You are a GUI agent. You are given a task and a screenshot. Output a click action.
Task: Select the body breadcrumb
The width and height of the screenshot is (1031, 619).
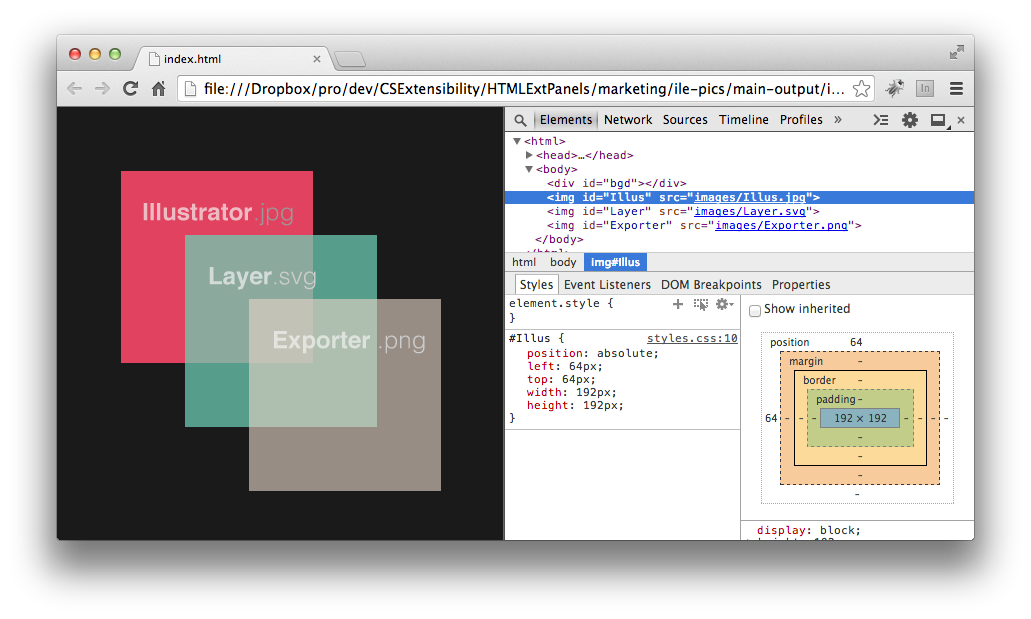(563, 262)
